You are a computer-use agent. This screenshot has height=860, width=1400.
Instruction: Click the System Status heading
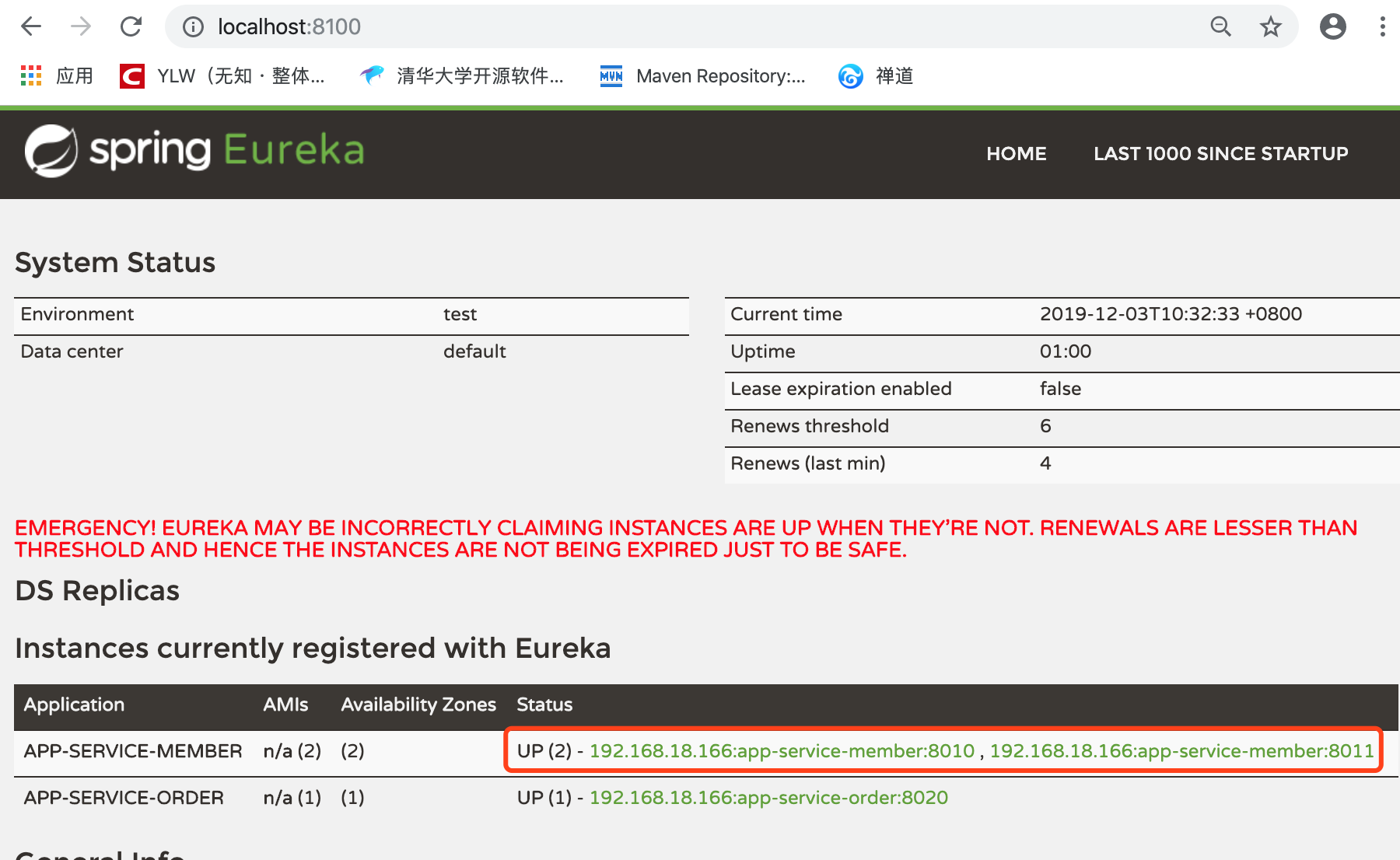click(115, 262)
